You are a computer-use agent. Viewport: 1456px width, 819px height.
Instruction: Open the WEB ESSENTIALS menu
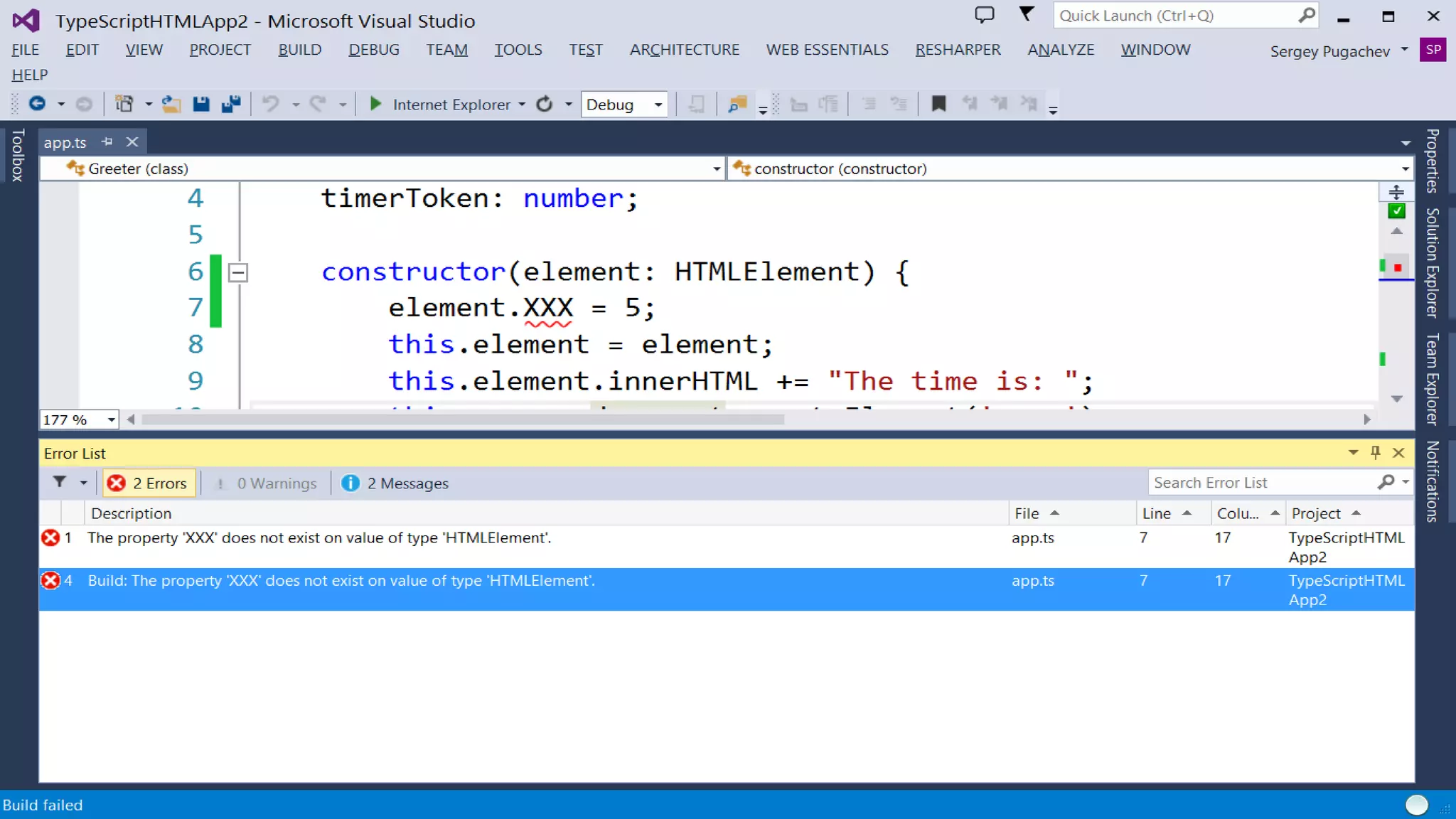(x=828, y=50)
